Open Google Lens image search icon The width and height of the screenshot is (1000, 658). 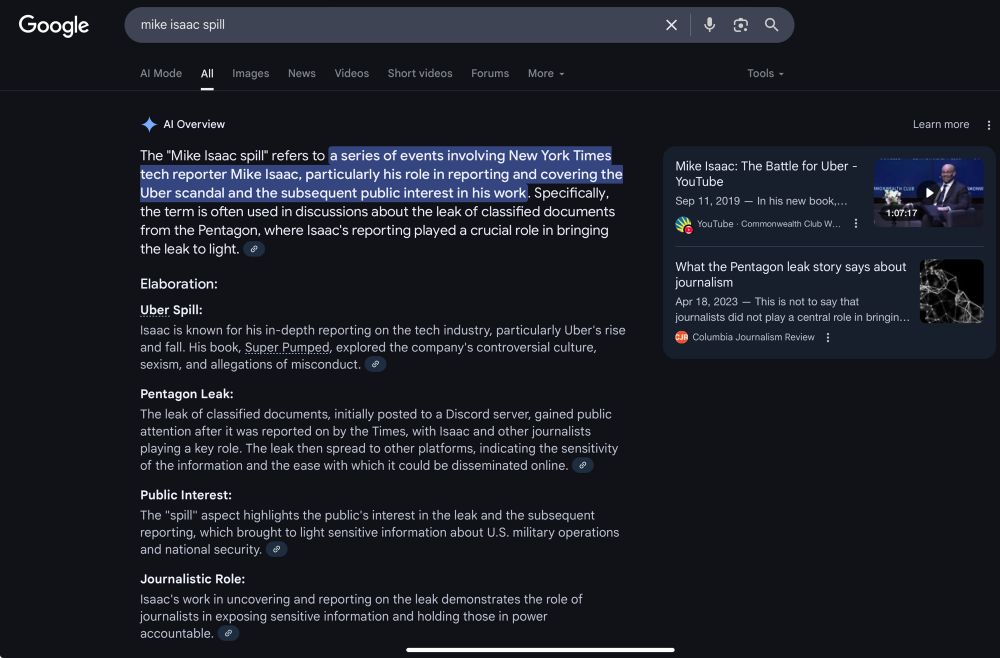[740, 25]
